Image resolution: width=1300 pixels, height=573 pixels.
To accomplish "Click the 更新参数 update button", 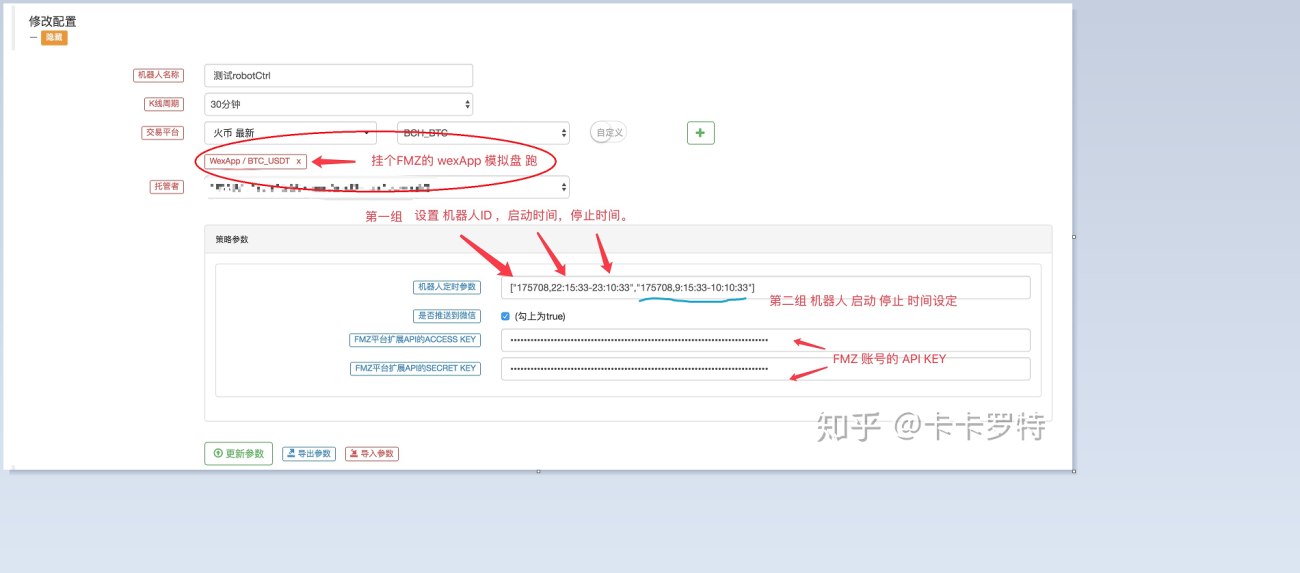I will point(238,453).
